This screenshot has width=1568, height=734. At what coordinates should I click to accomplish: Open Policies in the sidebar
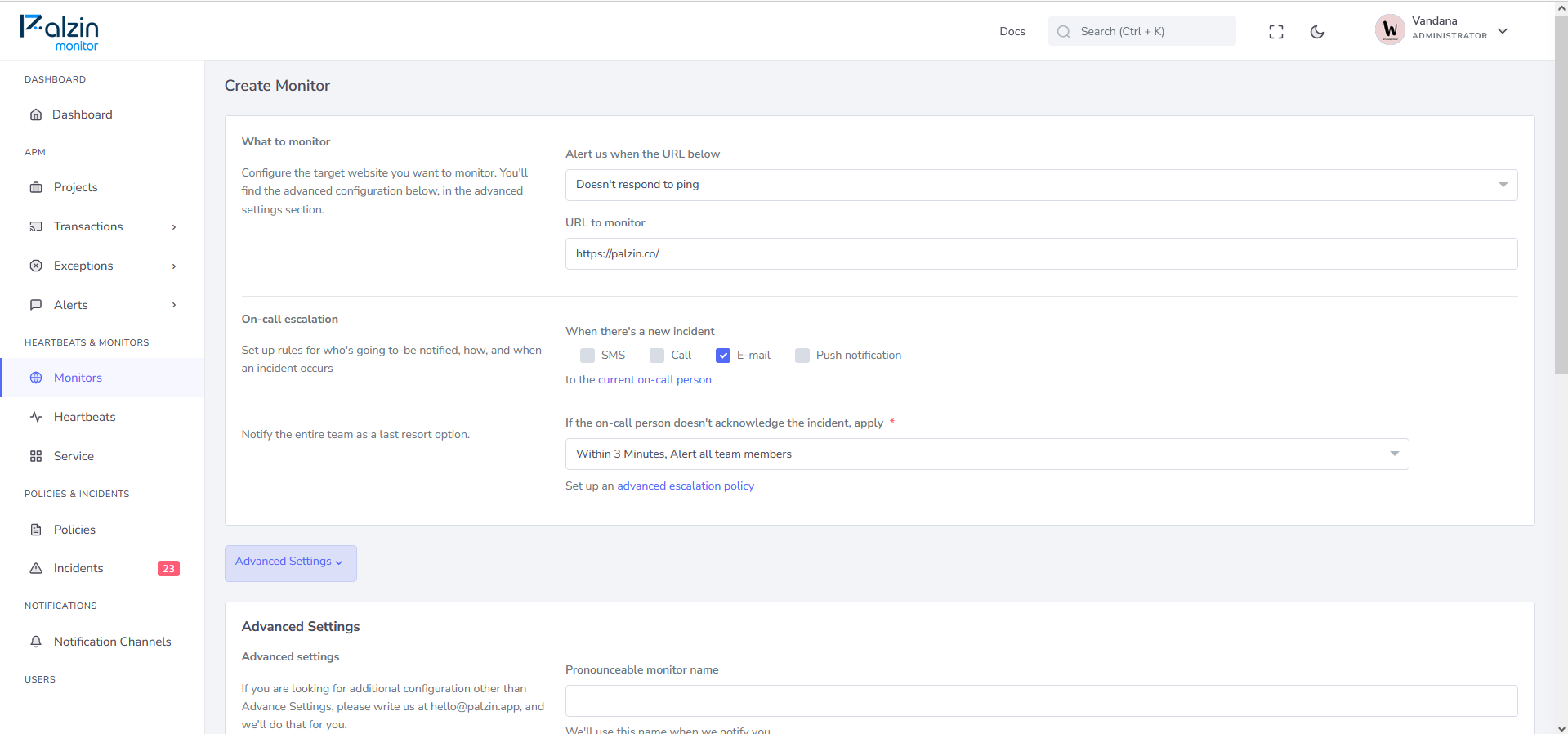tap(74, 530)
